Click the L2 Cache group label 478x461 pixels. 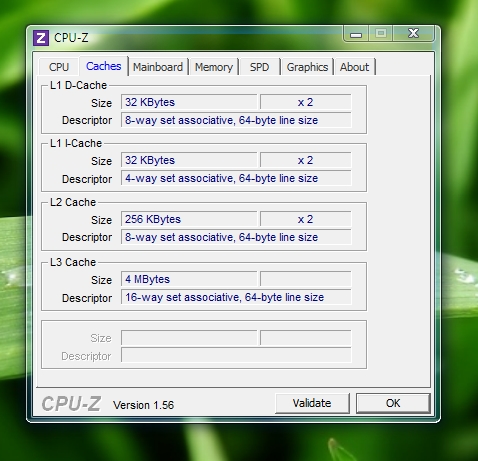pyautogui.click(x=73, y=202)
